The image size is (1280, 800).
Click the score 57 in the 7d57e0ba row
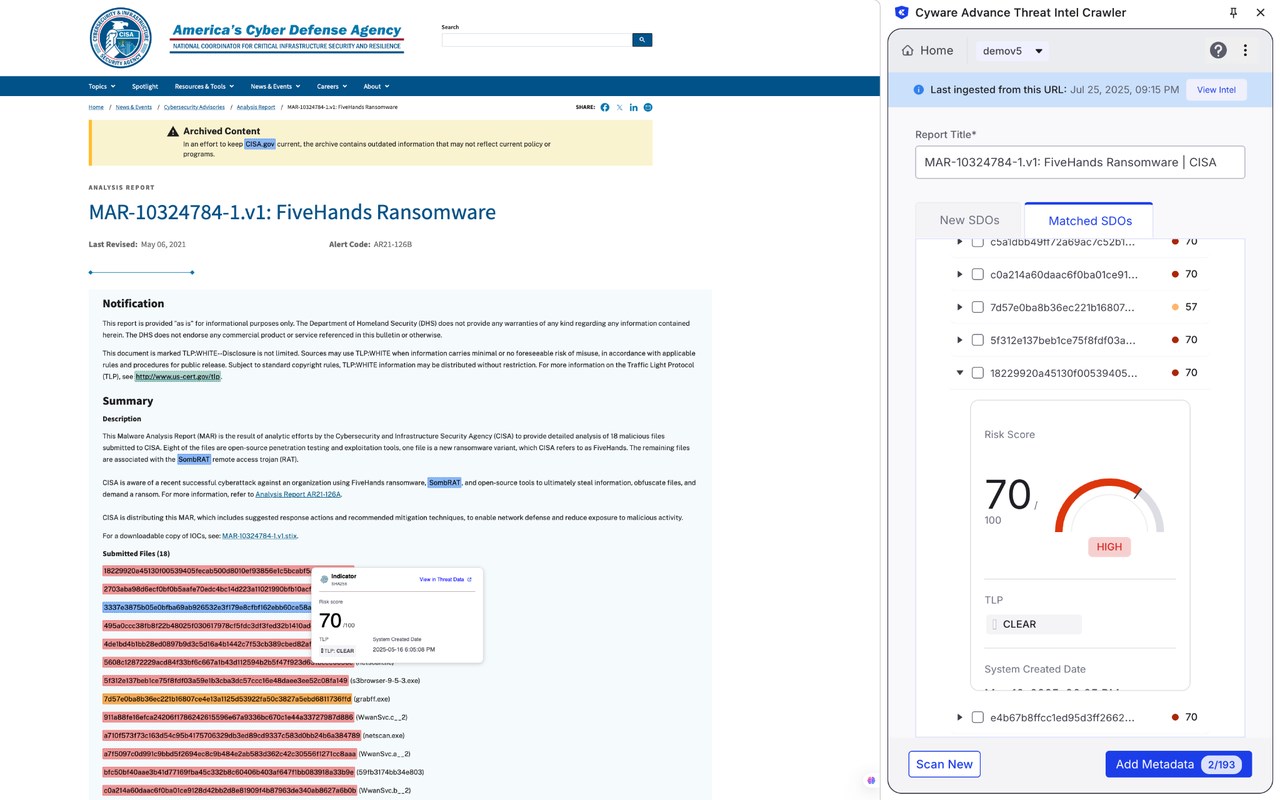tap(1191, 307)
